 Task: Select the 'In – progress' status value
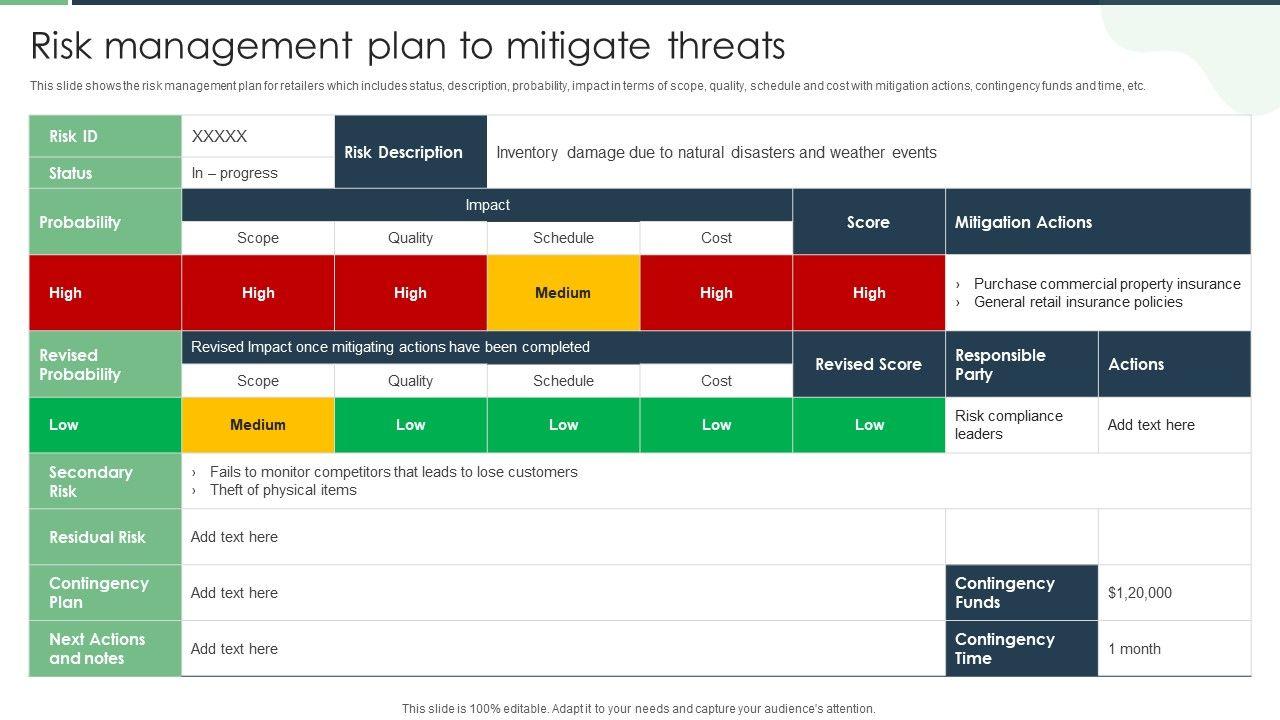[235, 173]
